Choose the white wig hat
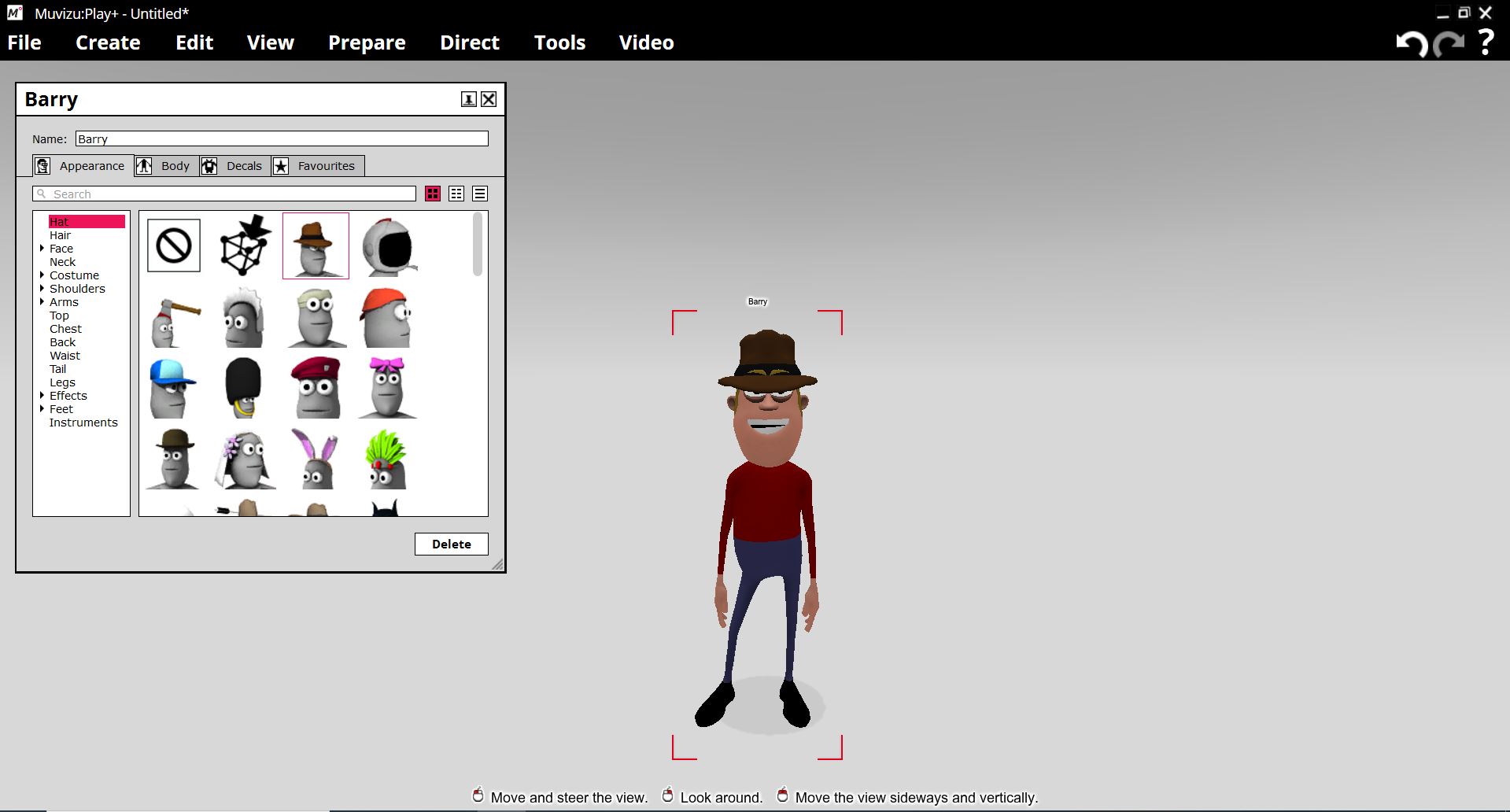The image size is (1510, 812). (243, 318)
